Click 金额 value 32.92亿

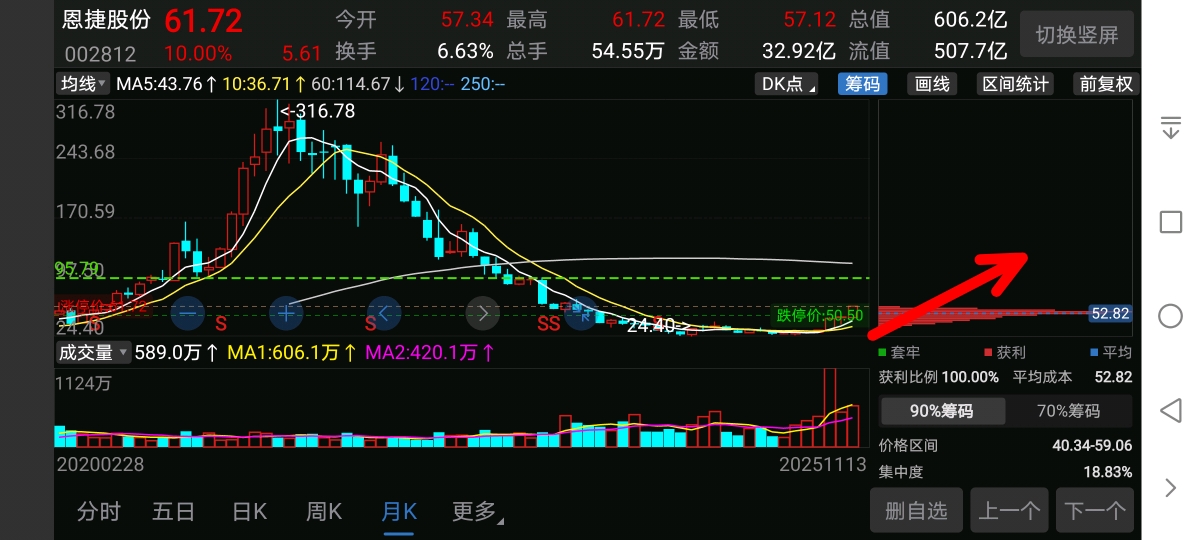(x=800, y=51)
